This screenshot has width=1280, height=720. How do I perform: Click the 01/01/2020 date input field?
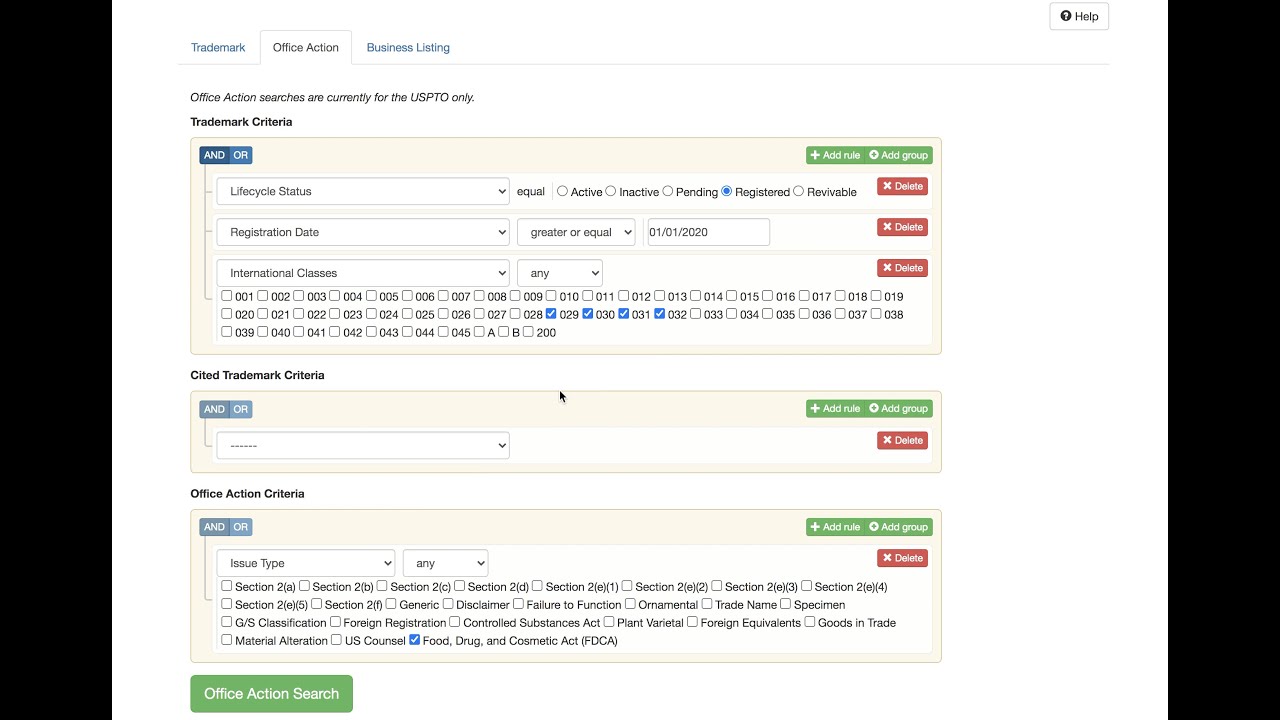click(709, 232)
